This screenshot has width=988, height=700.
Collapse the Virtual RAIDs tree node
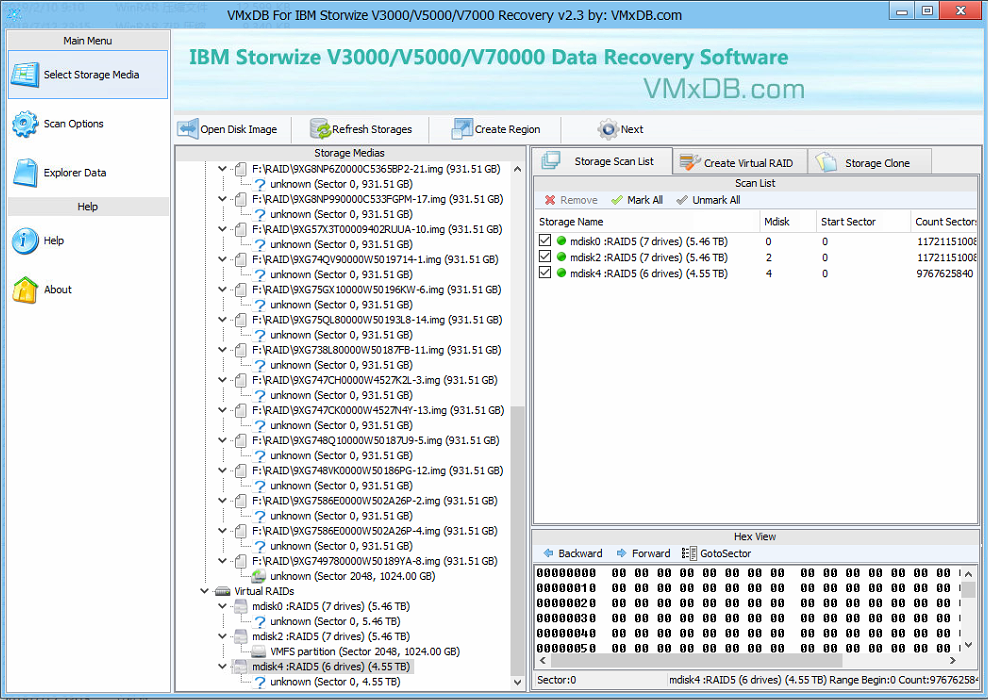point(204,591)
